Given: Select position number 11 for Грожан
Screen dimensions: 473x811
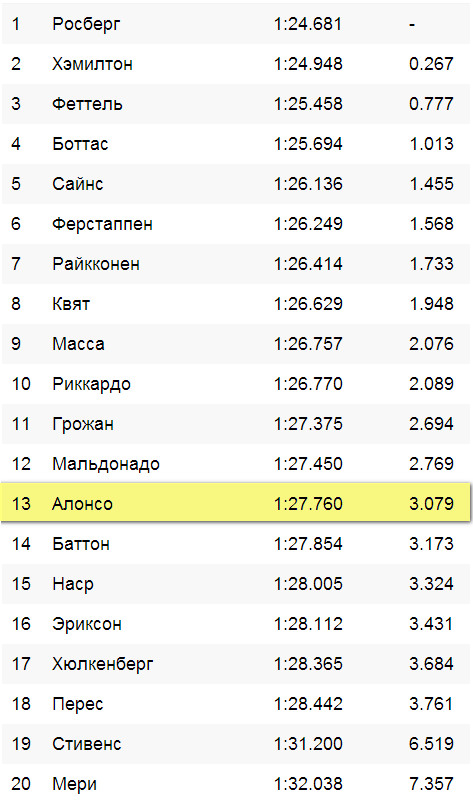Looking at the screenshot, I should (x=22, y=424).
